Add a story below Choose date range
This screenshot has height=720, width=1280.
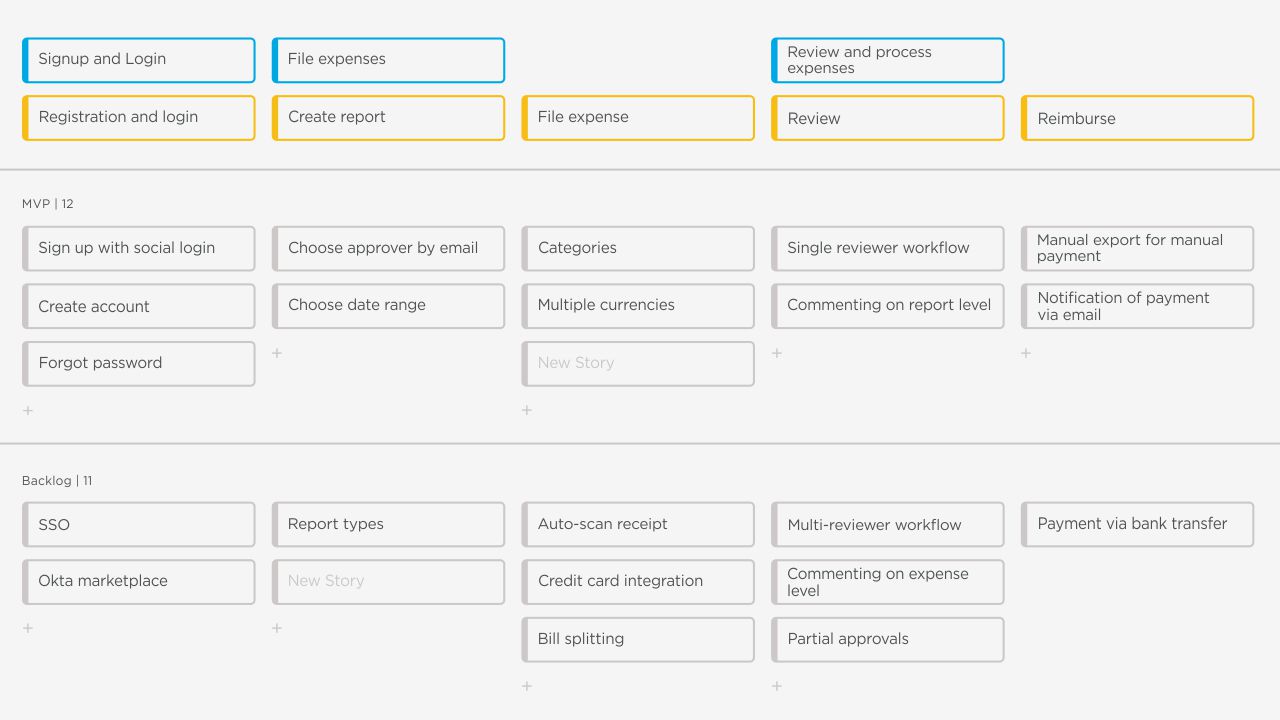point(277,353)
